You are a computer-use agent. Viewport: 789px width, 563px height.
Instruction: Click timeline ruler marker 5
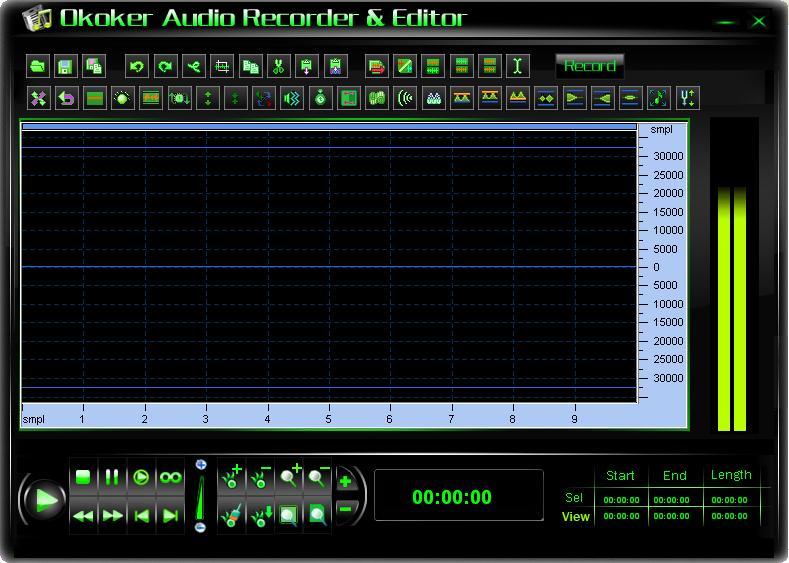[x=329, y=419]
